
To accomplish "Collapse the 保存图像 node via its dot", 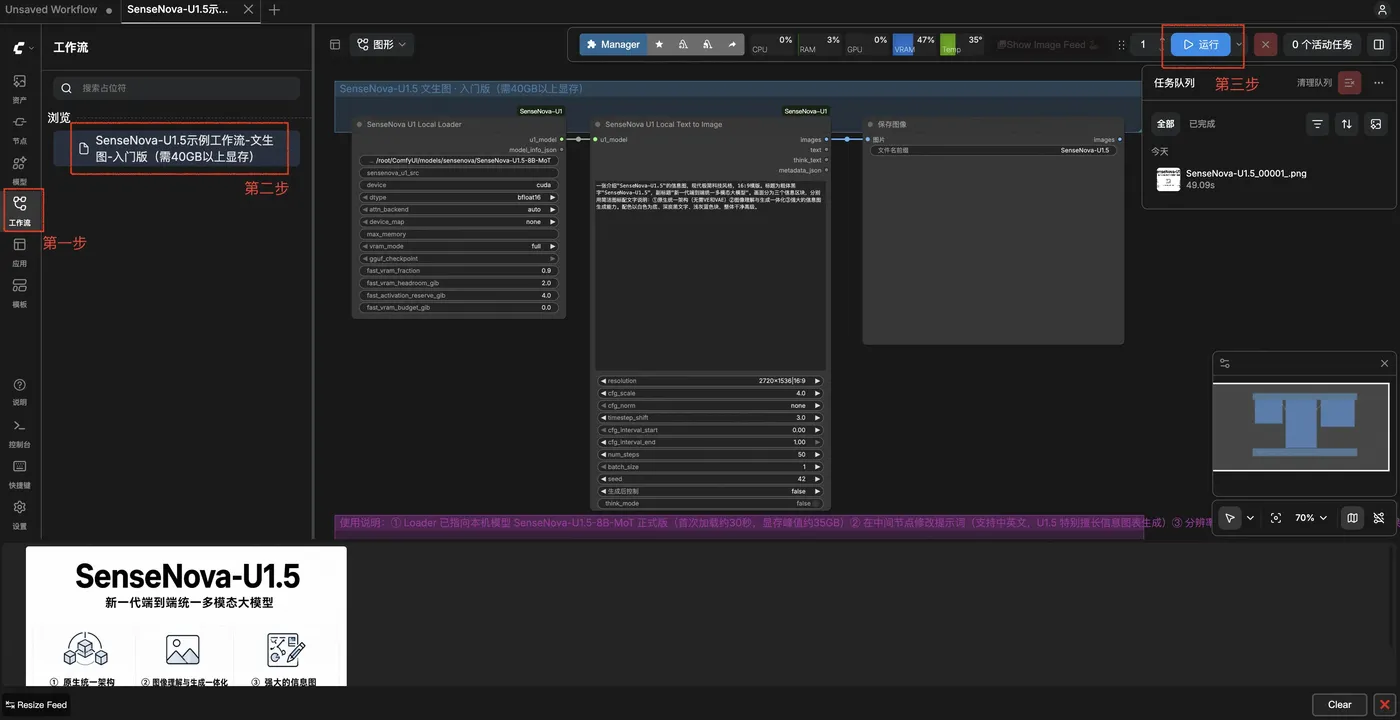I will (871, 125).
